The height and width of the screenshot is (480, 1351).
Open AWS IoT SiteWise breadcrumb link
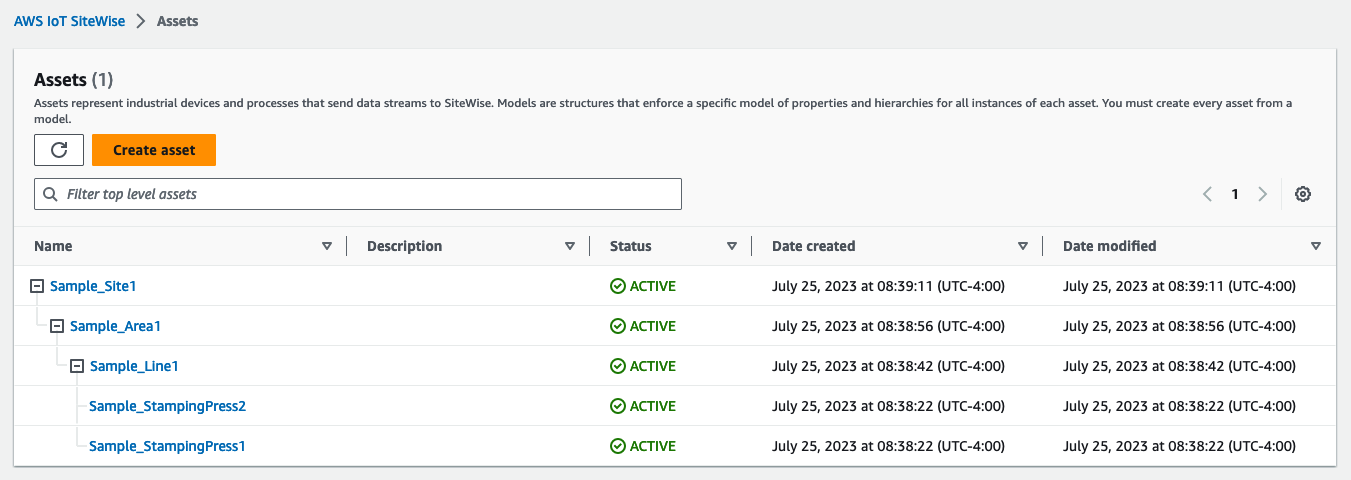point(70,21)
